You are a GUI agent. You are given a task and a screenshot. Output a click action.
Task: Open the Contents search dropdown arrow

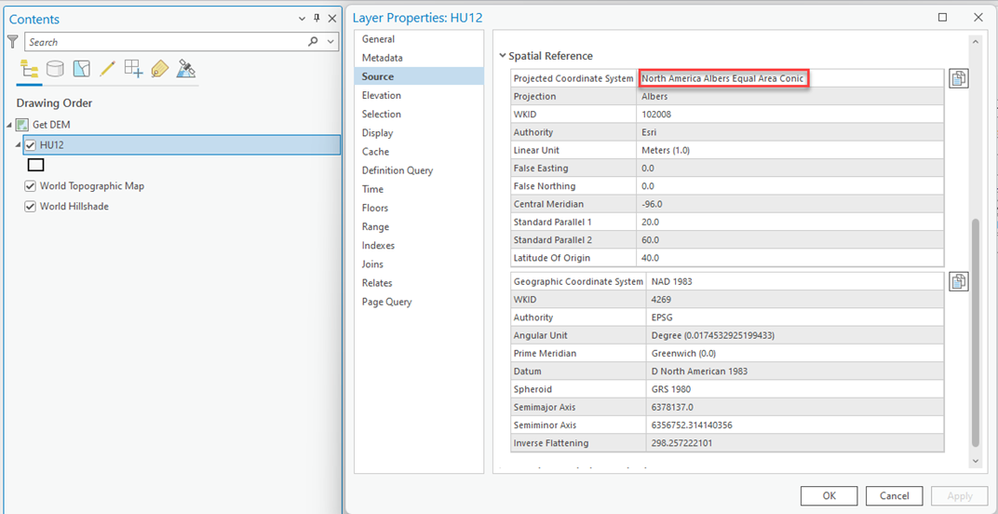[x=330, y=42]
